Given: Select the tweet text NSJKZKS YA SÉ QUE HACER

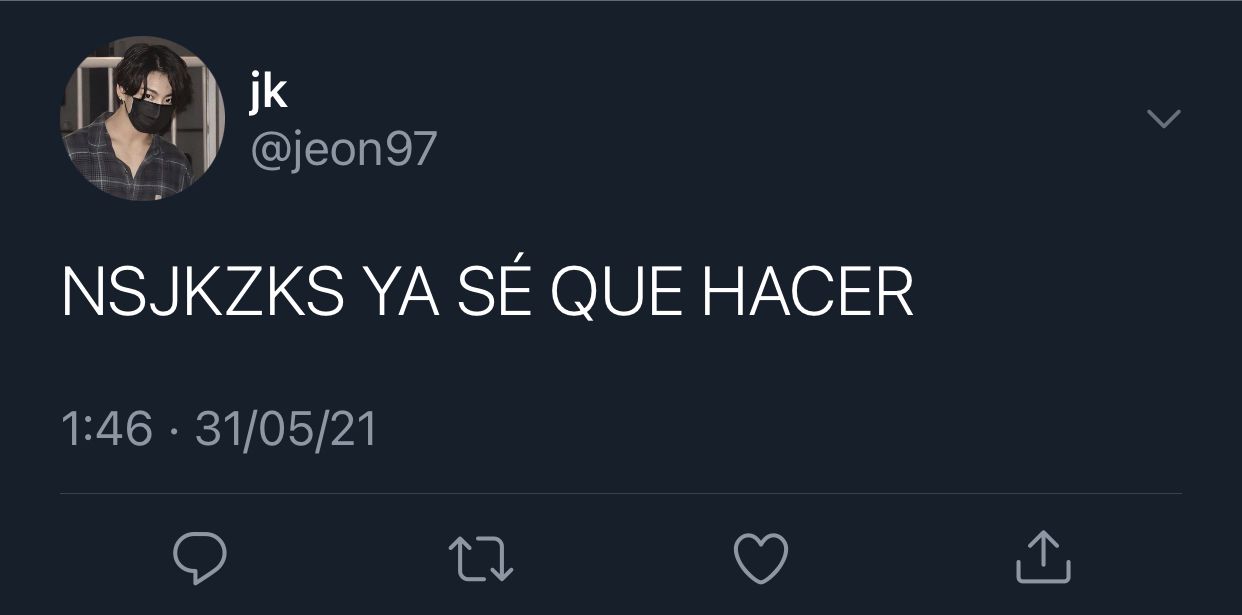Looking at the screenshot, I should [487, 294].
